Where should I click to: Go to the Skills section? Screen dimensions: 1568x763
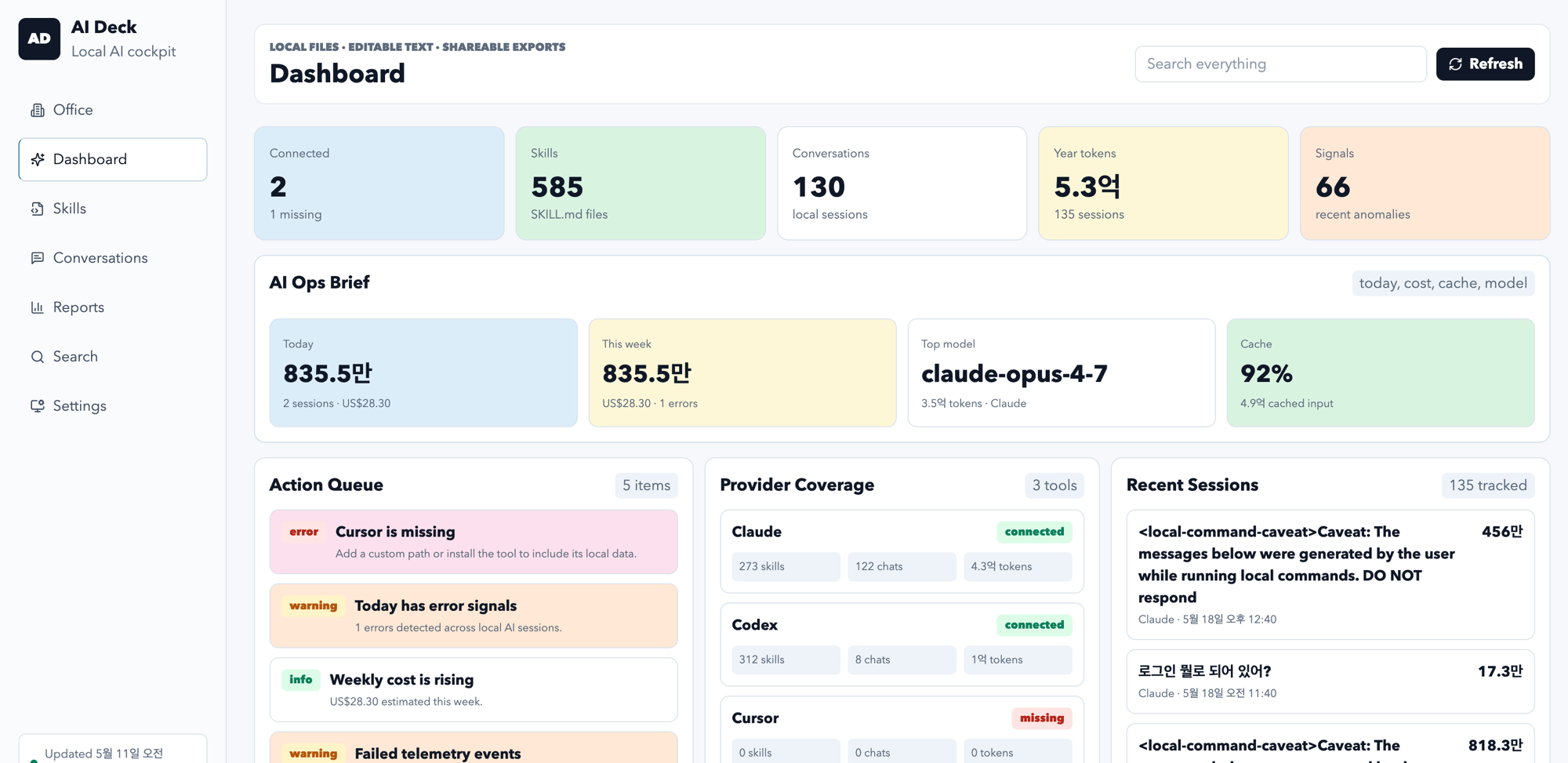pyautogui.click(x=113, y=209)
